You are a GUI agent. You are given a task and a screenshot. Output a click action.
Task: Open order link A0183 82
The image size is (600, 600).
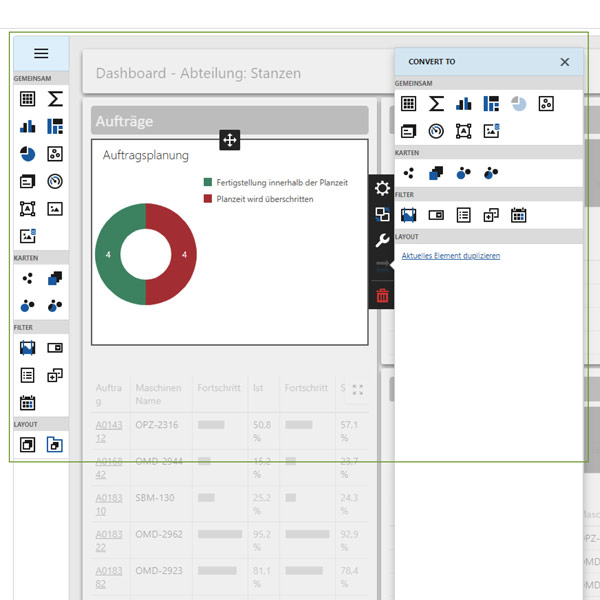[x=109, y=577]
